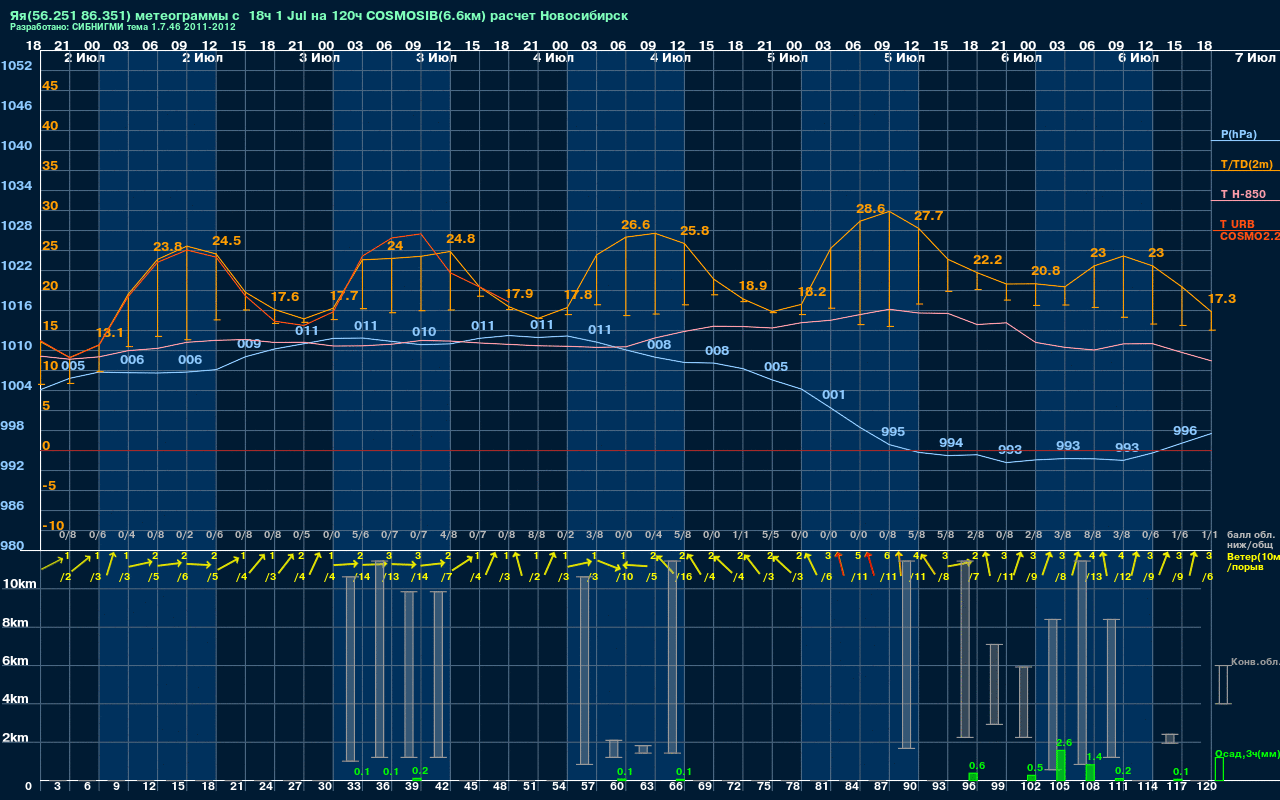The width and height of the screenshot is (1280, 800).
Task: Click the 1052 pressure axis label
Action: (x=16, y=66)
